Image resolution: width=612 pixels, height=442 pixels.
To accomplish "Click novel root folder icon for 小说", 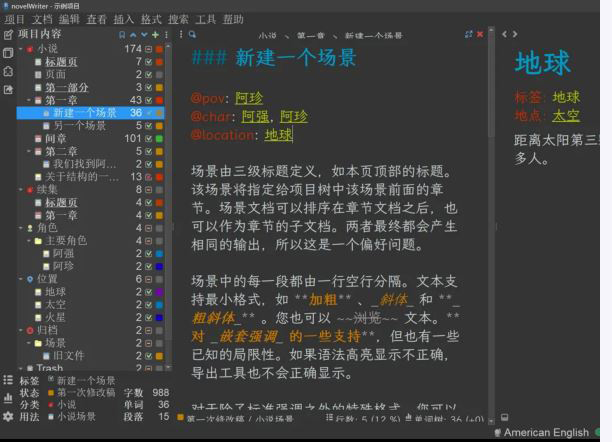I will click(30, 49).
